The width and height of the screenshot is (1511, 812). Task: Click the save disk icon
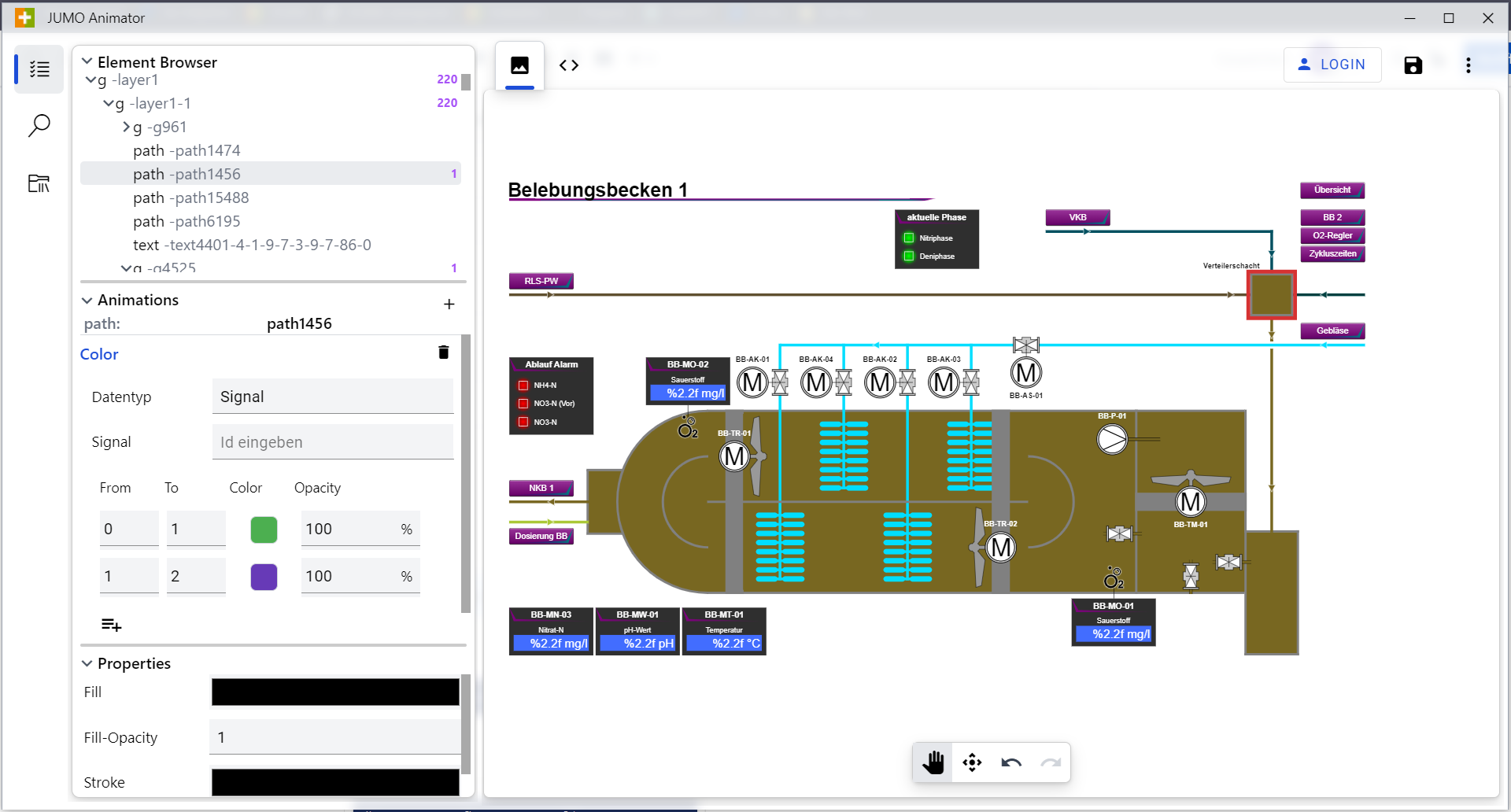pos(1413,65)
